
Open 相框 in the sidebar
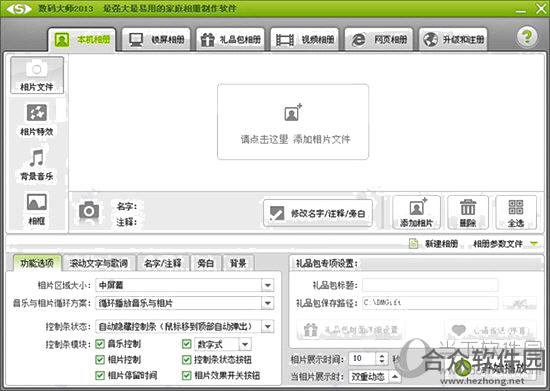pos(37,209)
